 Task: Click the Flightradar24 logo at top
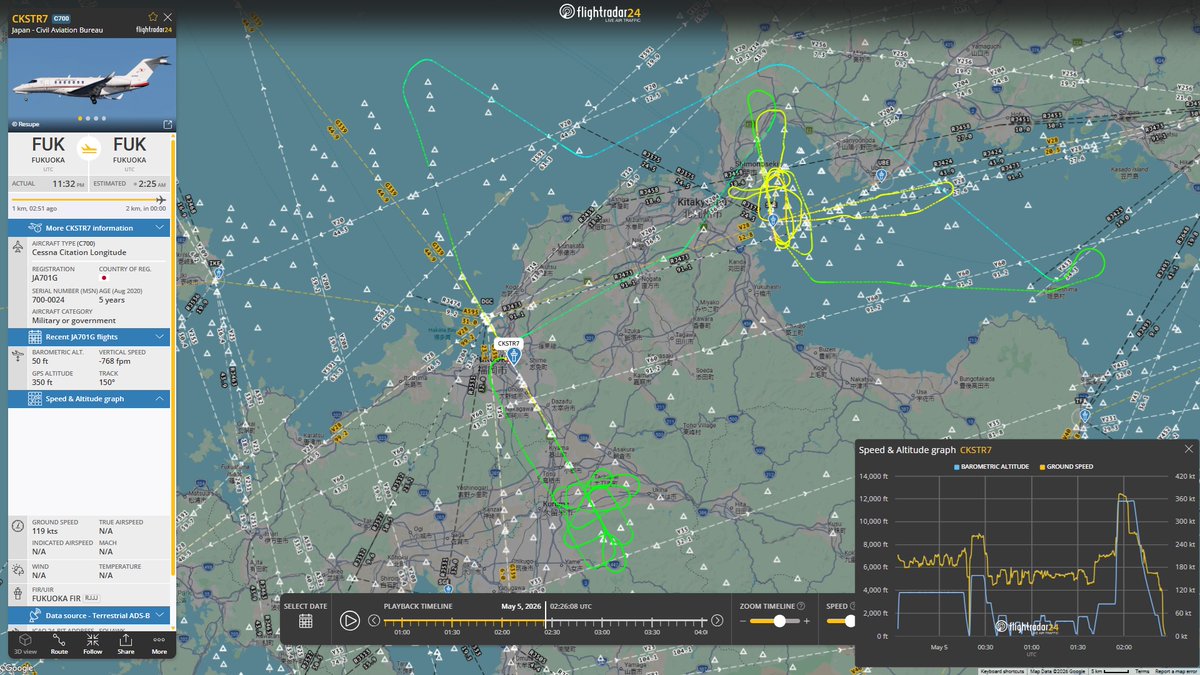coord(600,12)
